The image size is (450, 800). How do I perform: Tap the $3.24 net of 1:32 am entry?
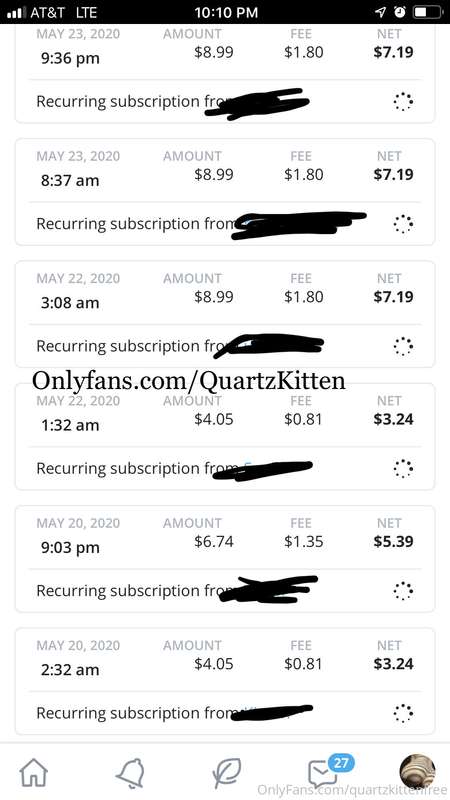pyautogui.click(x=393, y=419)
